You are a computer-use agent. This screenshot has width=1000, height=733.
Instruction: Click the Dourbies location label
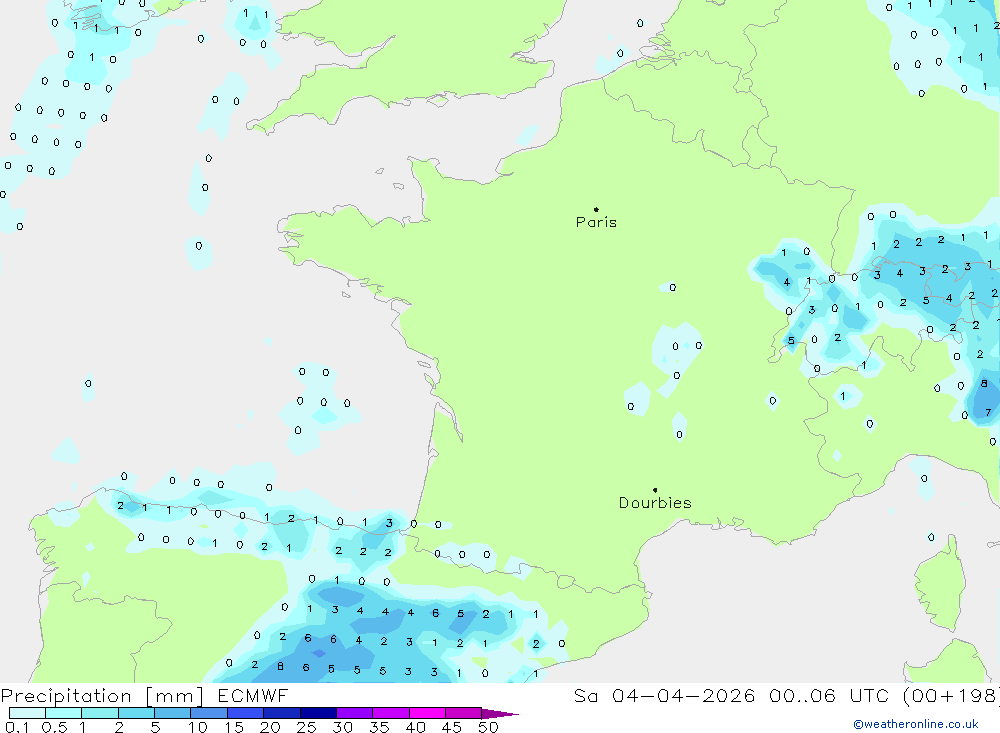point(655,503)
